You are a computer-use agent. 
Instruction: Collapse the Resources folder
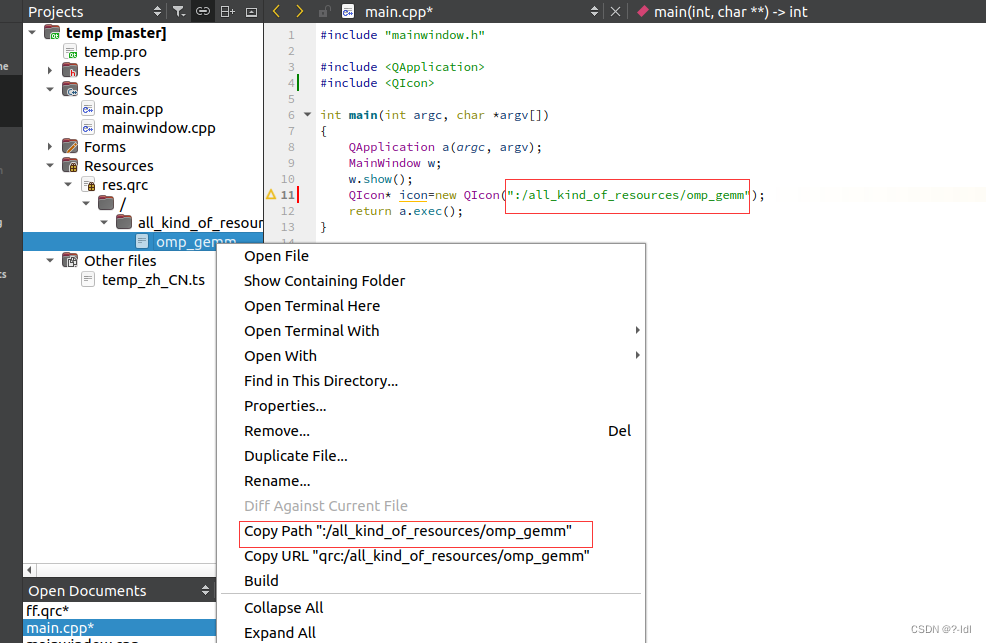coord(50,165)
